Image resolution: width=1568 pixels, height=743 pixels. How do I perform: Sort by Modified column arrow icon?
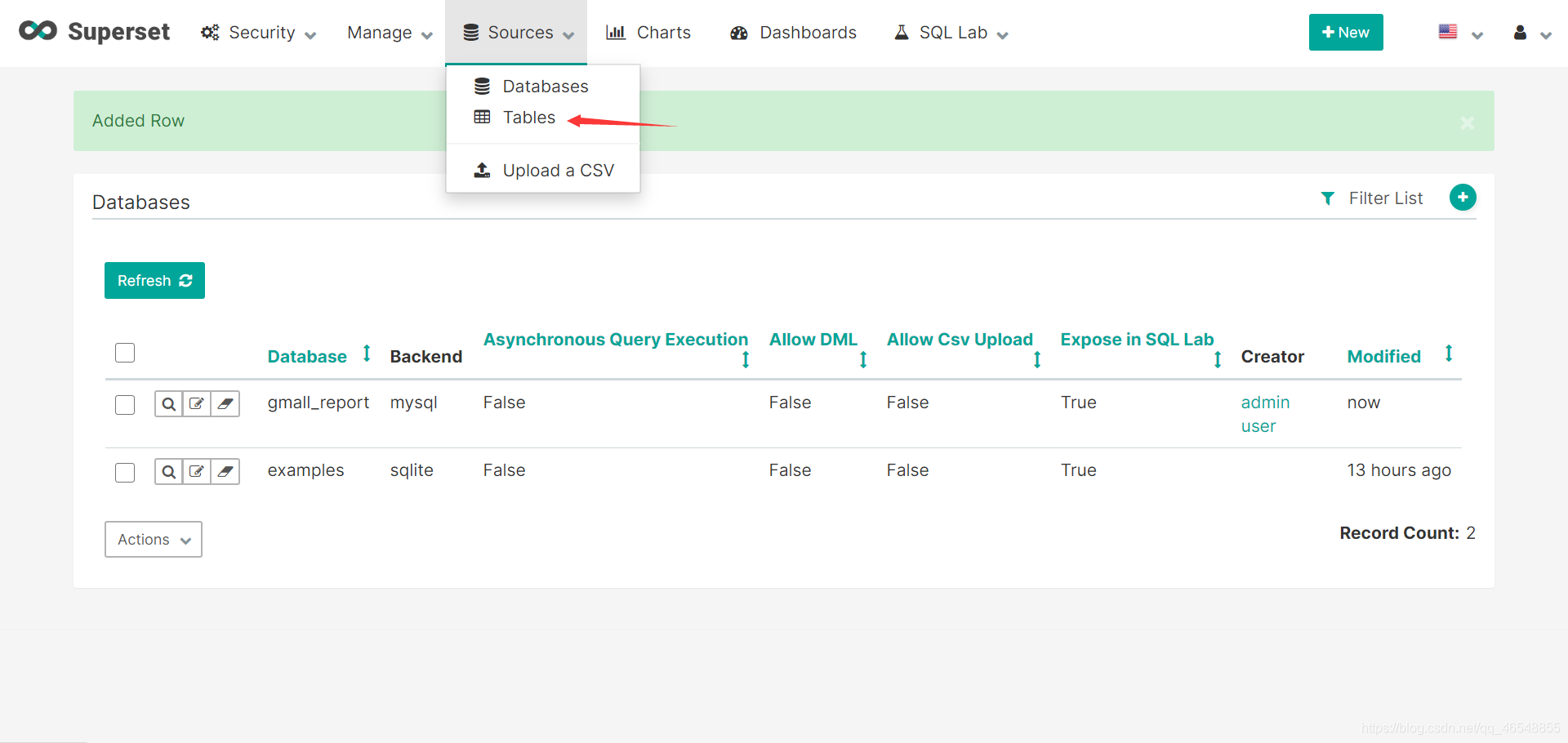pyautogui.click(x=1449, y=353)
